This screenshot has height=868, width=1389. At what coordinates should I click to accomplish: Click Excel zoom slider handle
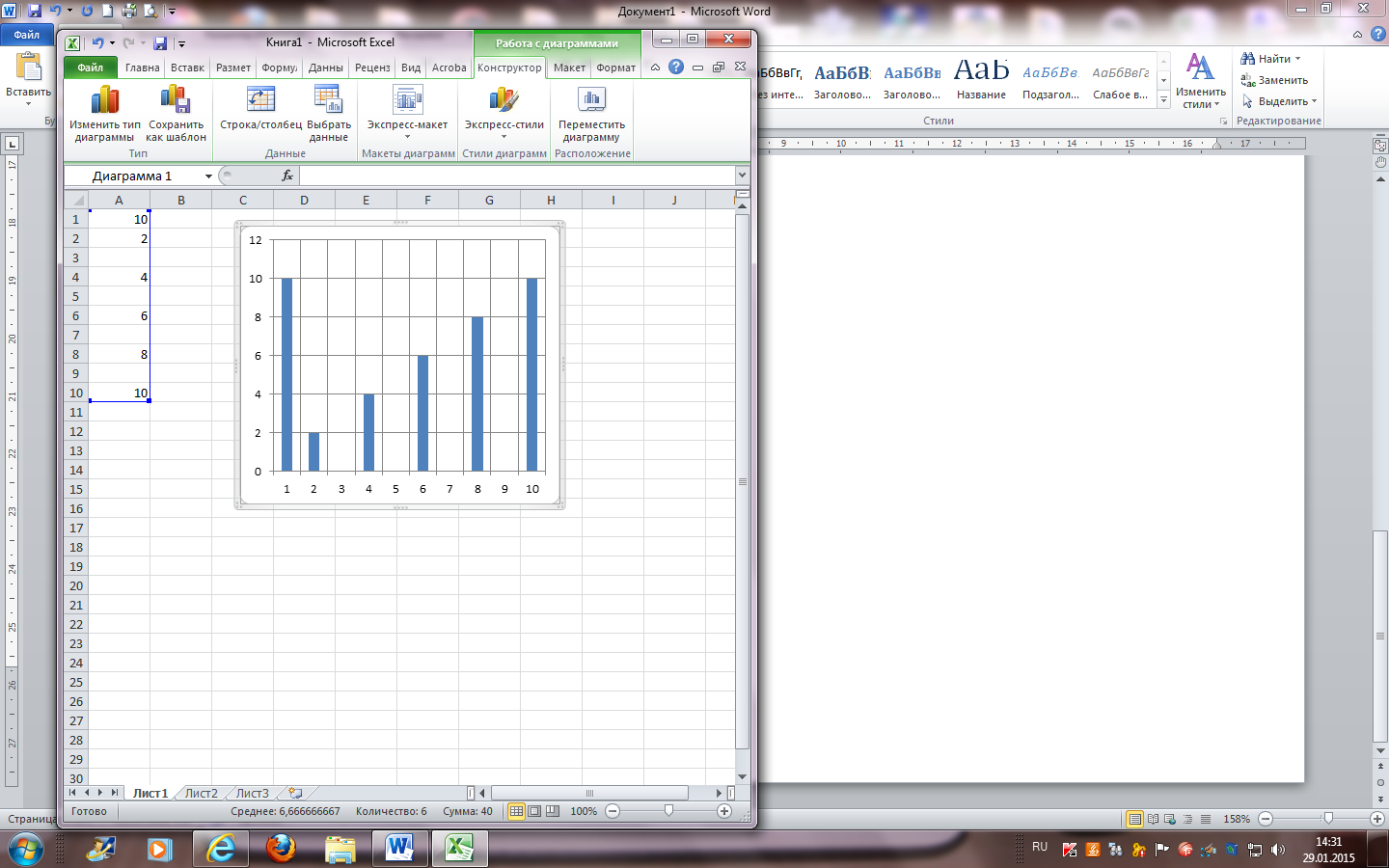[x=668, y=811]
